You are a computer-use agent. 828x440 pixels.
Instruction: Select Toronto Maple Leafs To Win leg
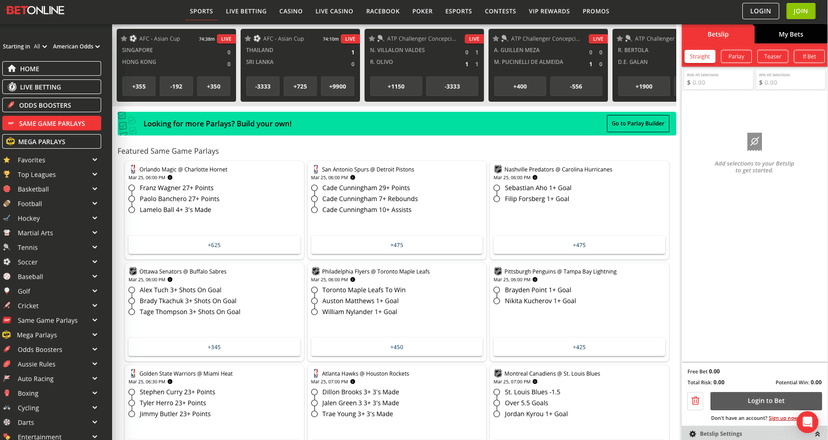[x=314, y=290]
